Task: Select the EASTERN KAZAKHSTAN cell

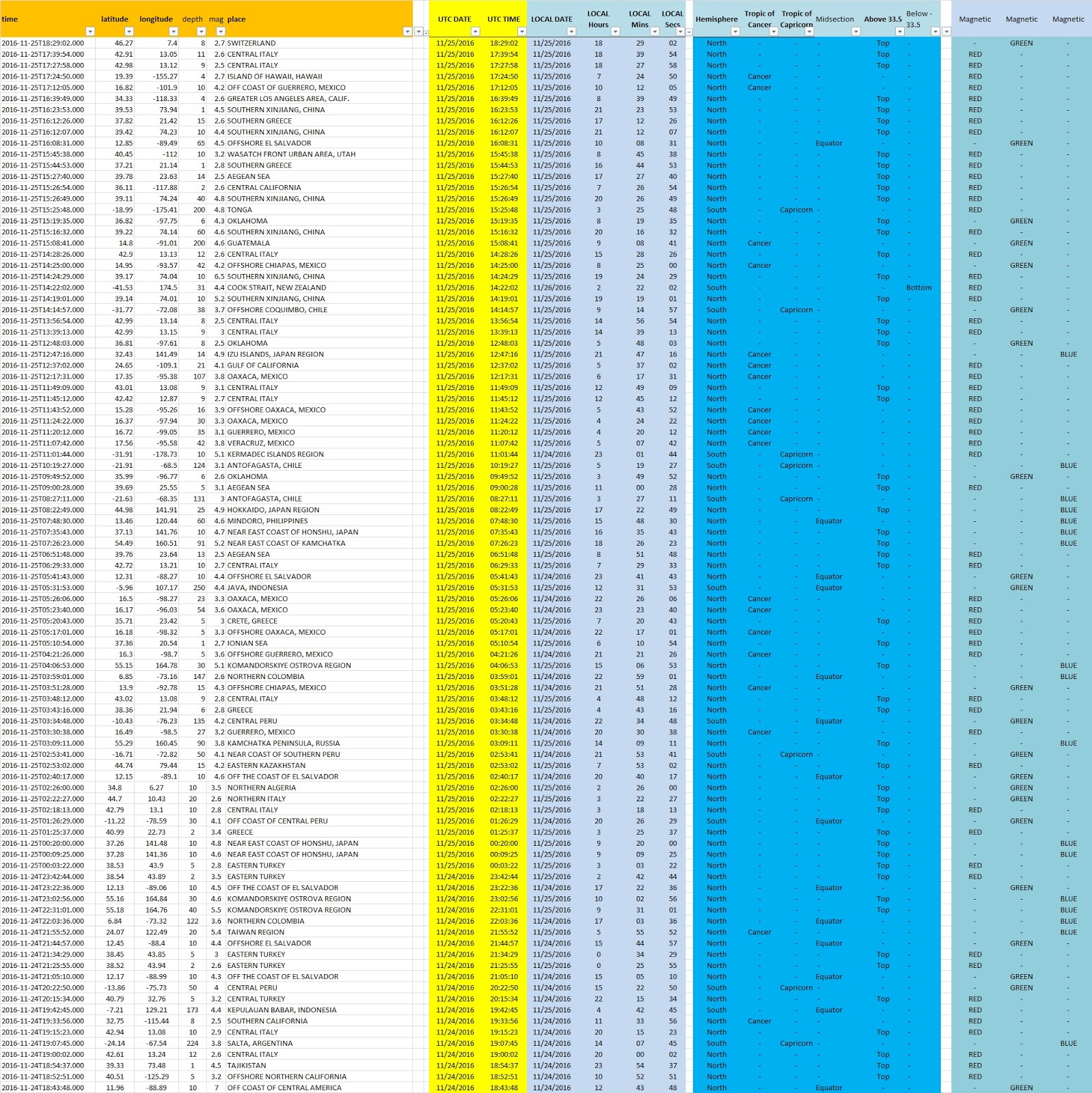Action: point(318,766)
